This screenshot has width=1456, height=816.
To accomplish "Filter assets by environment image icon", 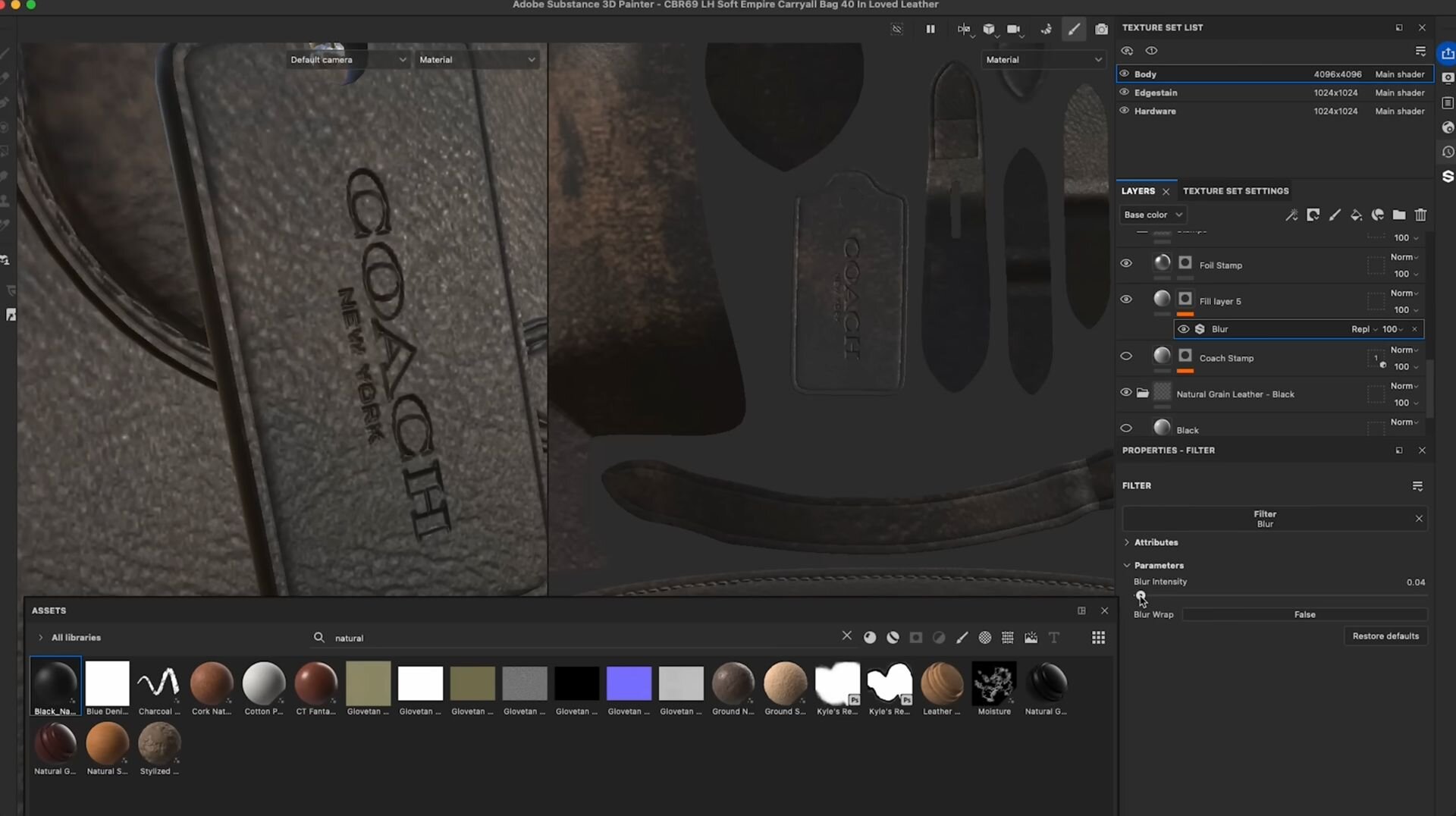I will [1031, 638].
